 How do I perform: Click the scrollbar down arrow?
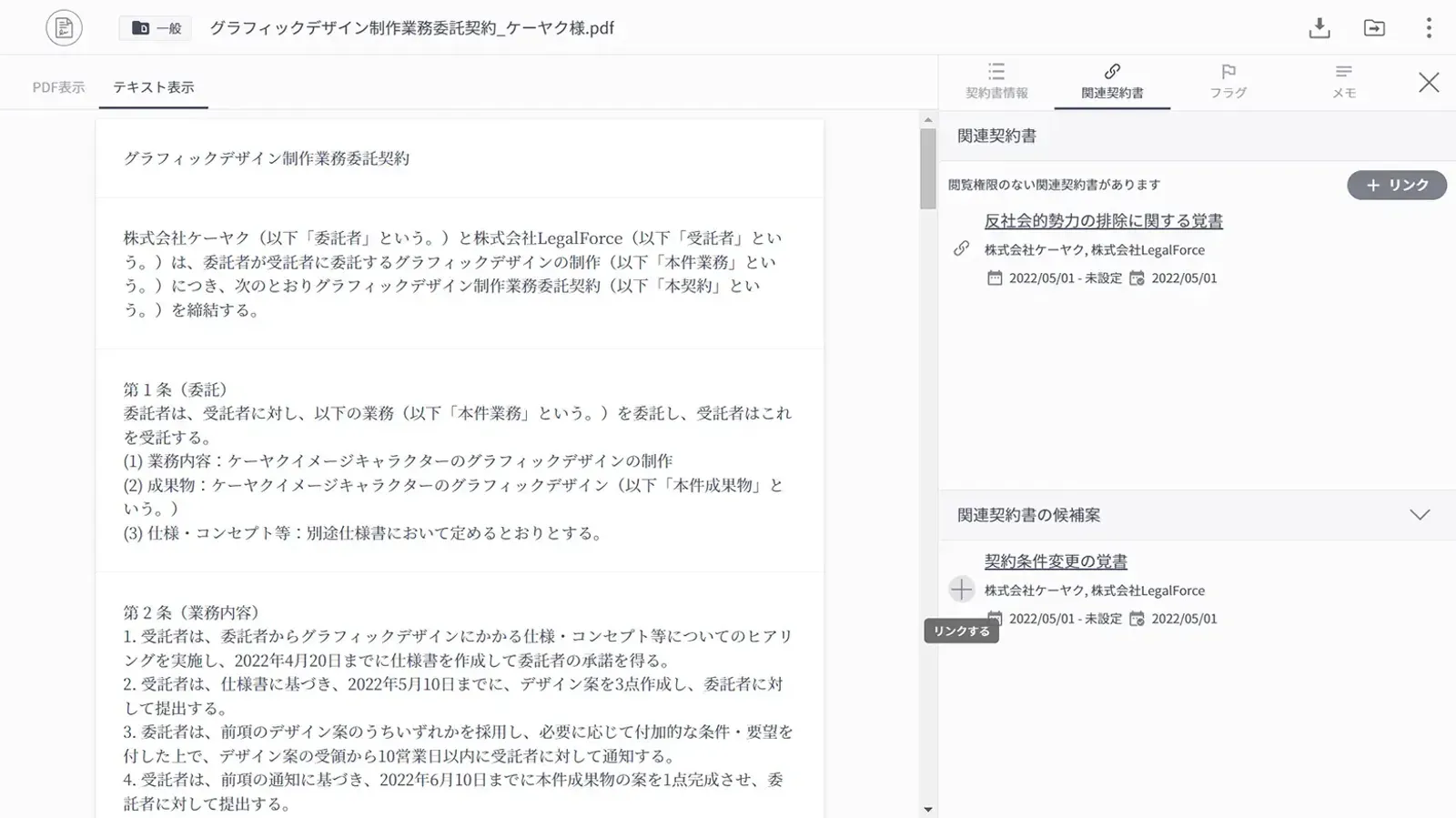coord(927,809)
